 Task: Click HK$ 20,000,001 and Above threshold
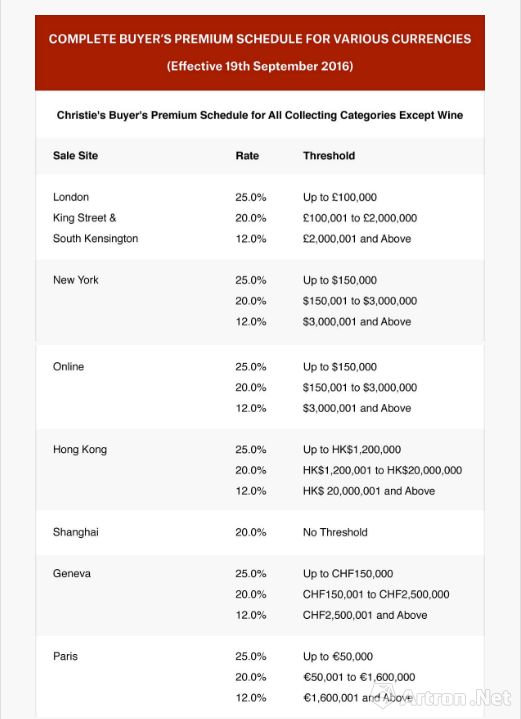click(x=369, y=491)
